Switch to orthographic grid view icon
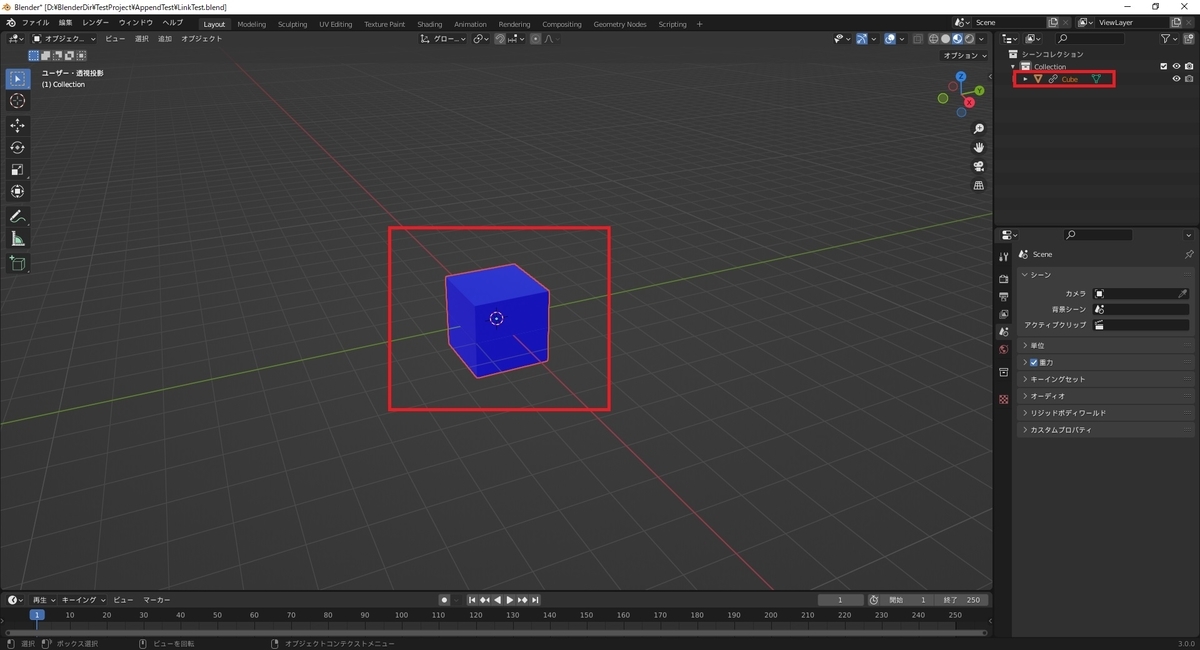This screenshot has width=1200, height=650. coord(979,185)
